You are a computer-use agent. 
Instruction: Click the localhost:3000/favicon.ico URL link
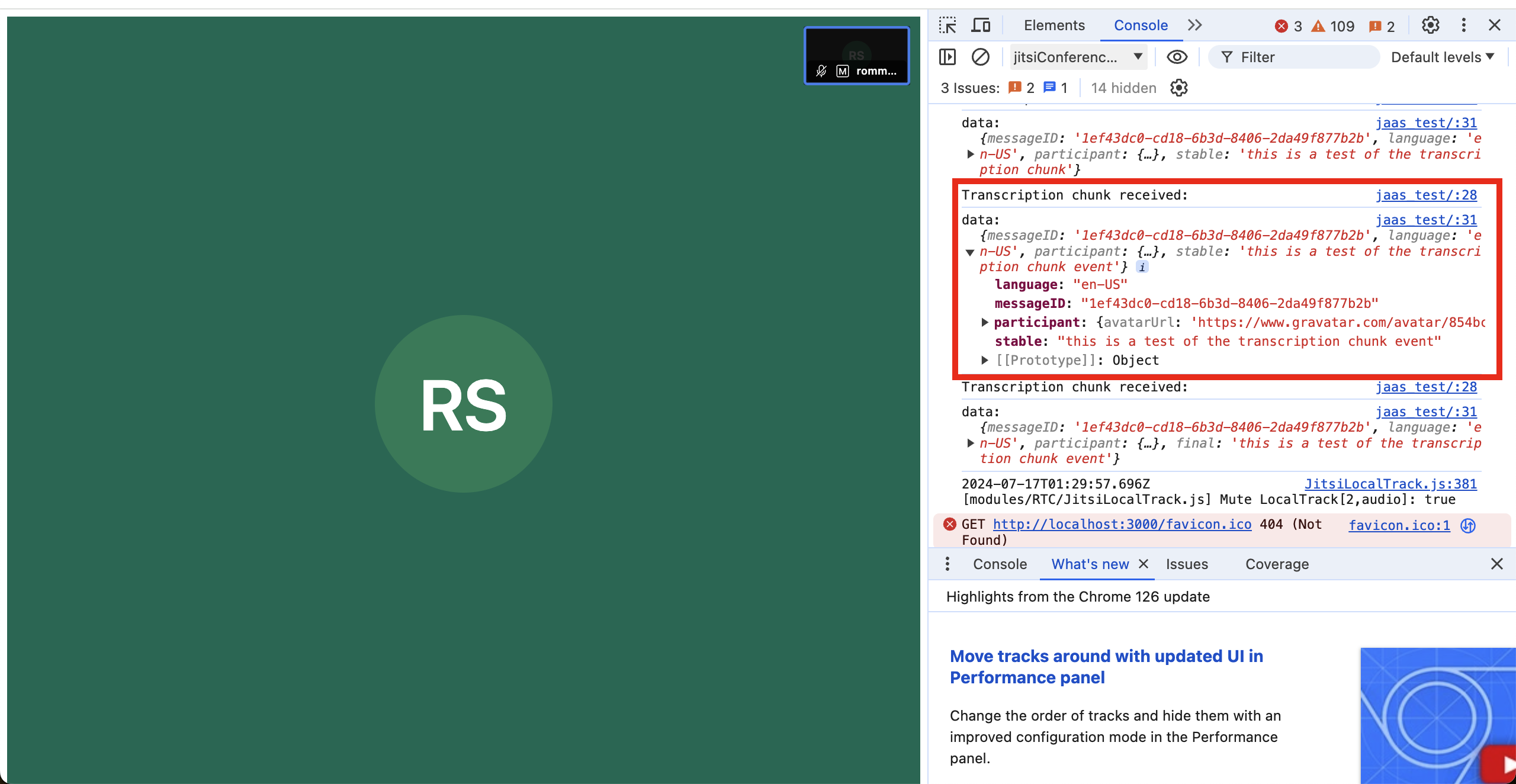[x=1122, y=525]
